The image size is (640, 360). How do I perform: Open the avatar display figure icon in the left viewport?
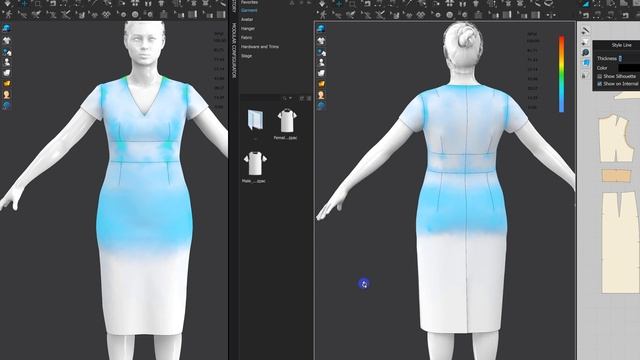coord(7,62)
